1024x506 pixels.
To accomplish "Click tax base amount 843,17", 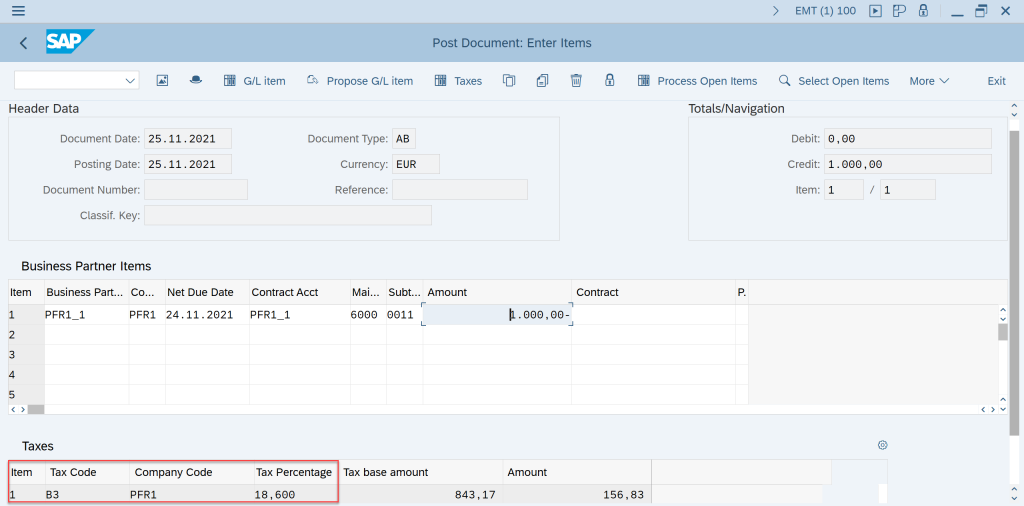I will pos(421,495).
